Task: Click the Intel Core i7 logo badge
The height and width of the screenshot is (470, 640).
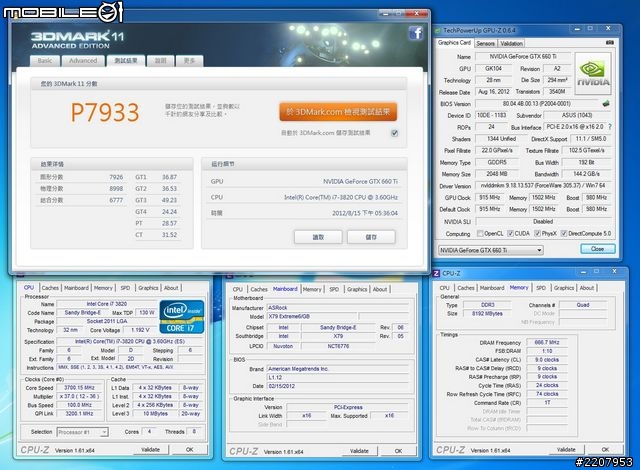Action: pos(182,317)
